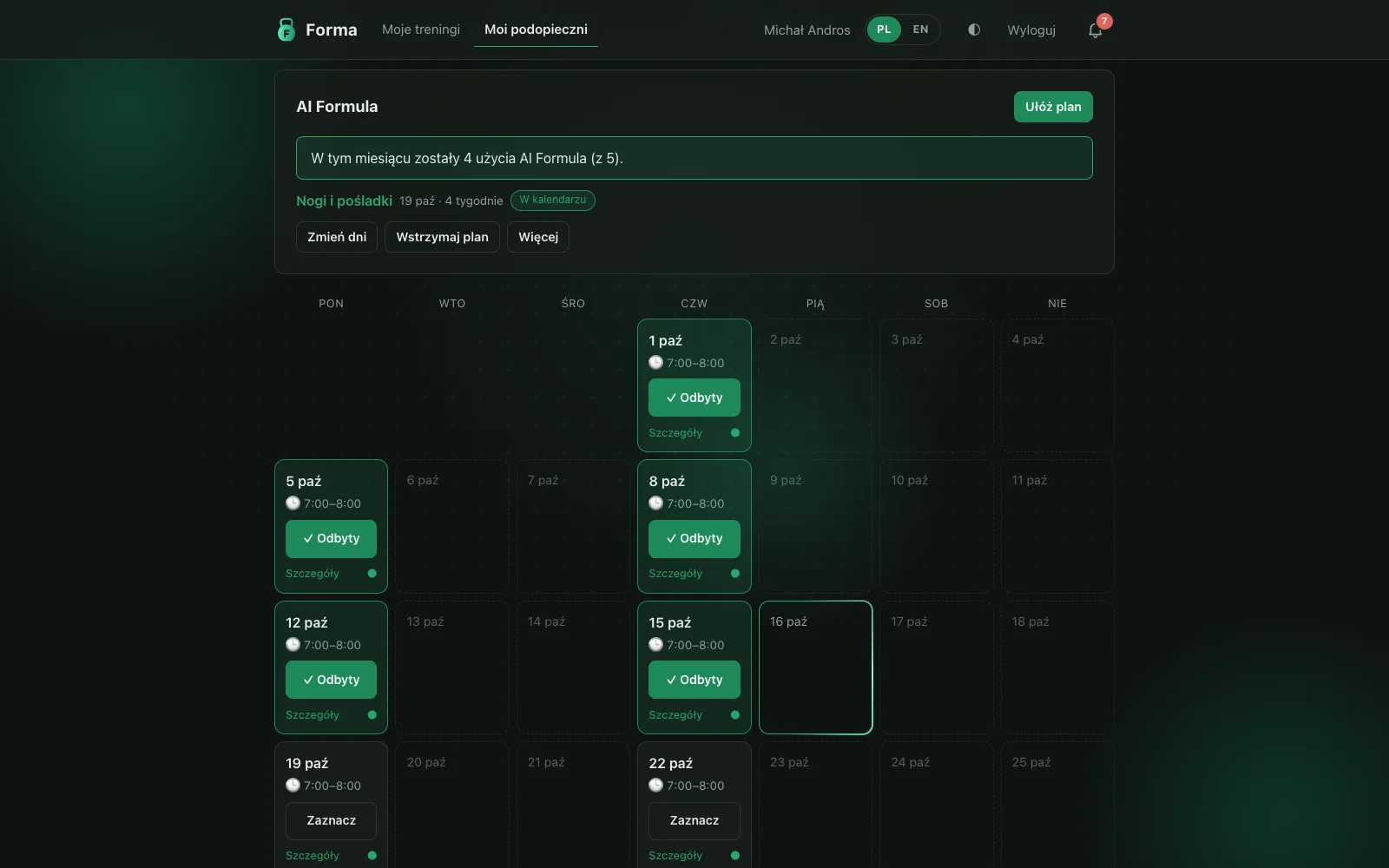1389x868 pixels.
Task: Select the 9 paź calendar day
Action: coord(815,526)
